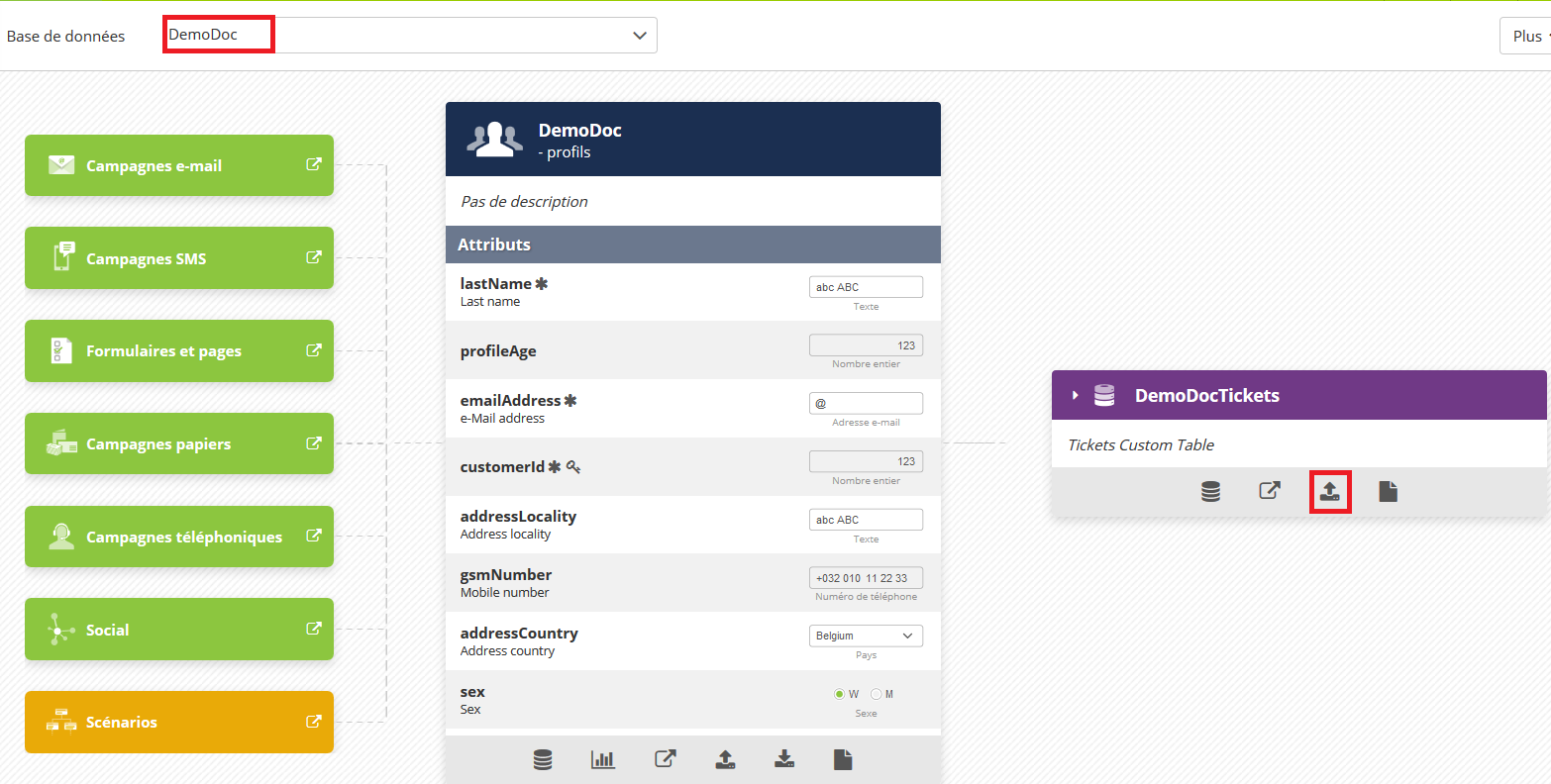Open the statistics chart icon under DemoDoc

[x=602, y=759]
